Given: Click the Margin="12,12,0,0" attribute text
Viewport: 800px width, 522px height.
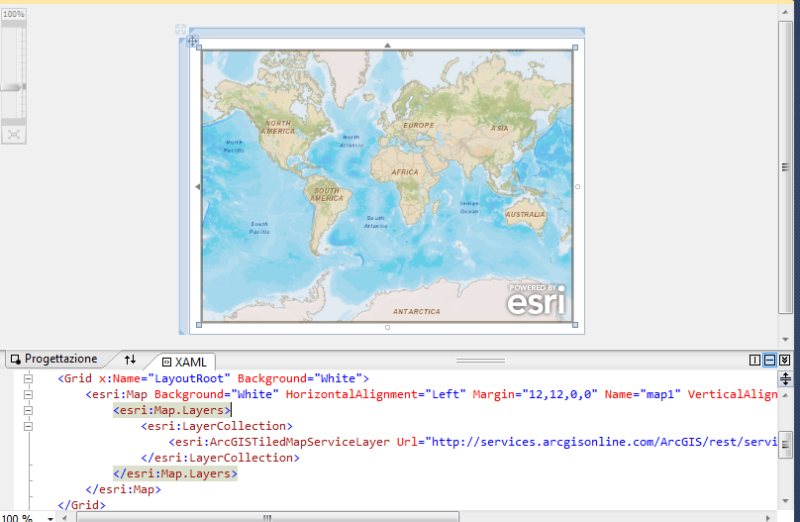Looking at the screenshot, I should 535,394.
